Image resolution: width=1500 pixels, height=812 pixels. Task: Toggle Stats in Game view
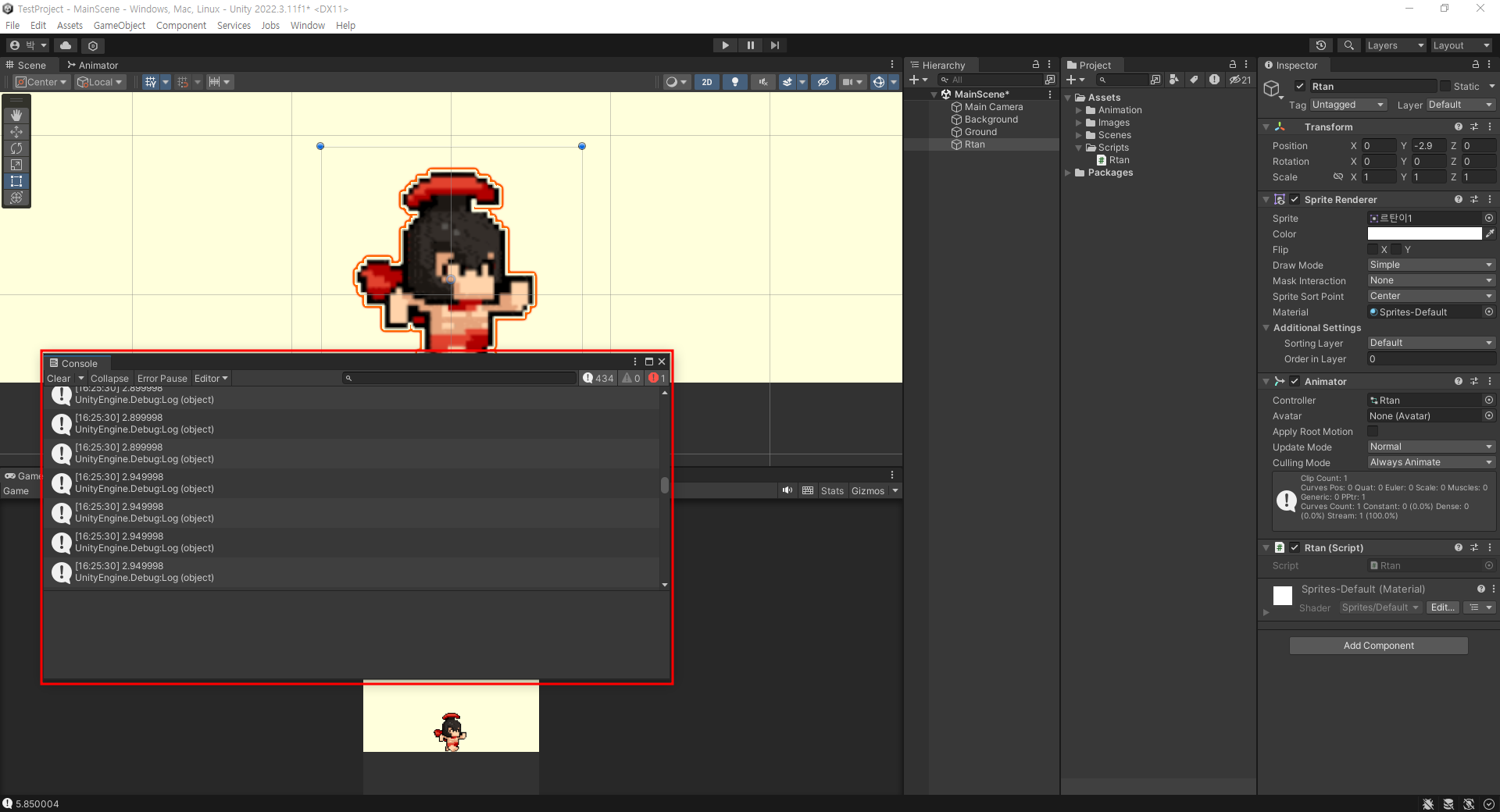[832, 491]
